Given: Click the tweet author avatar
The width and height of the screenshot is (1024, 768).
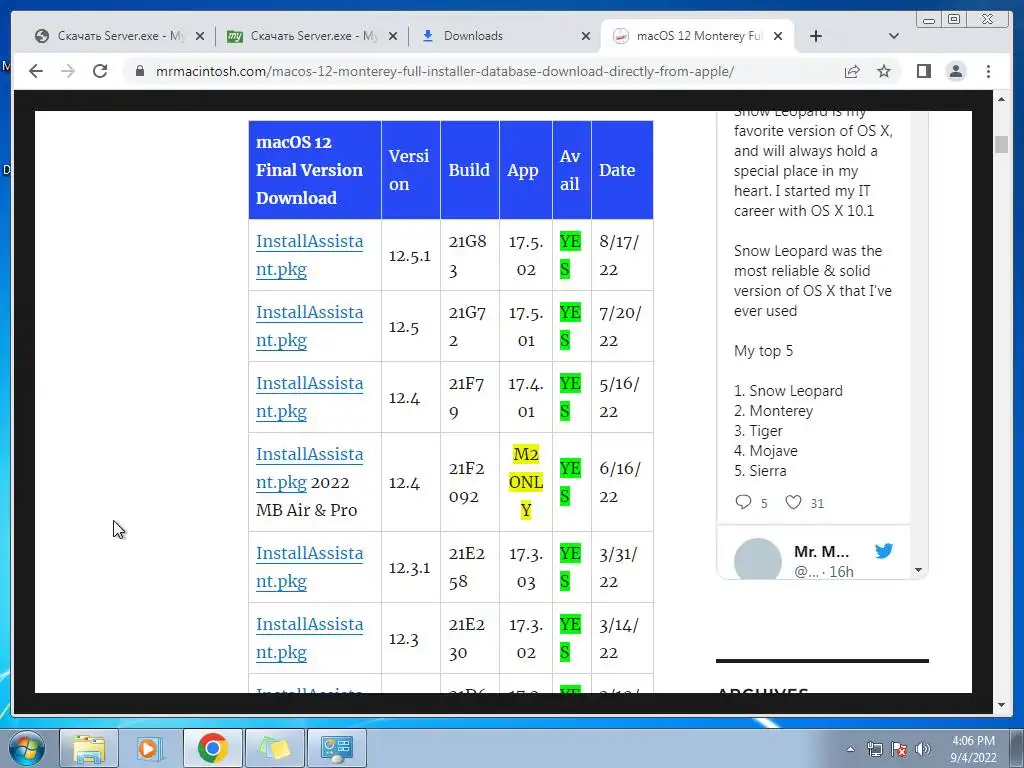Looking at the screenshot, I should point(758,559).
